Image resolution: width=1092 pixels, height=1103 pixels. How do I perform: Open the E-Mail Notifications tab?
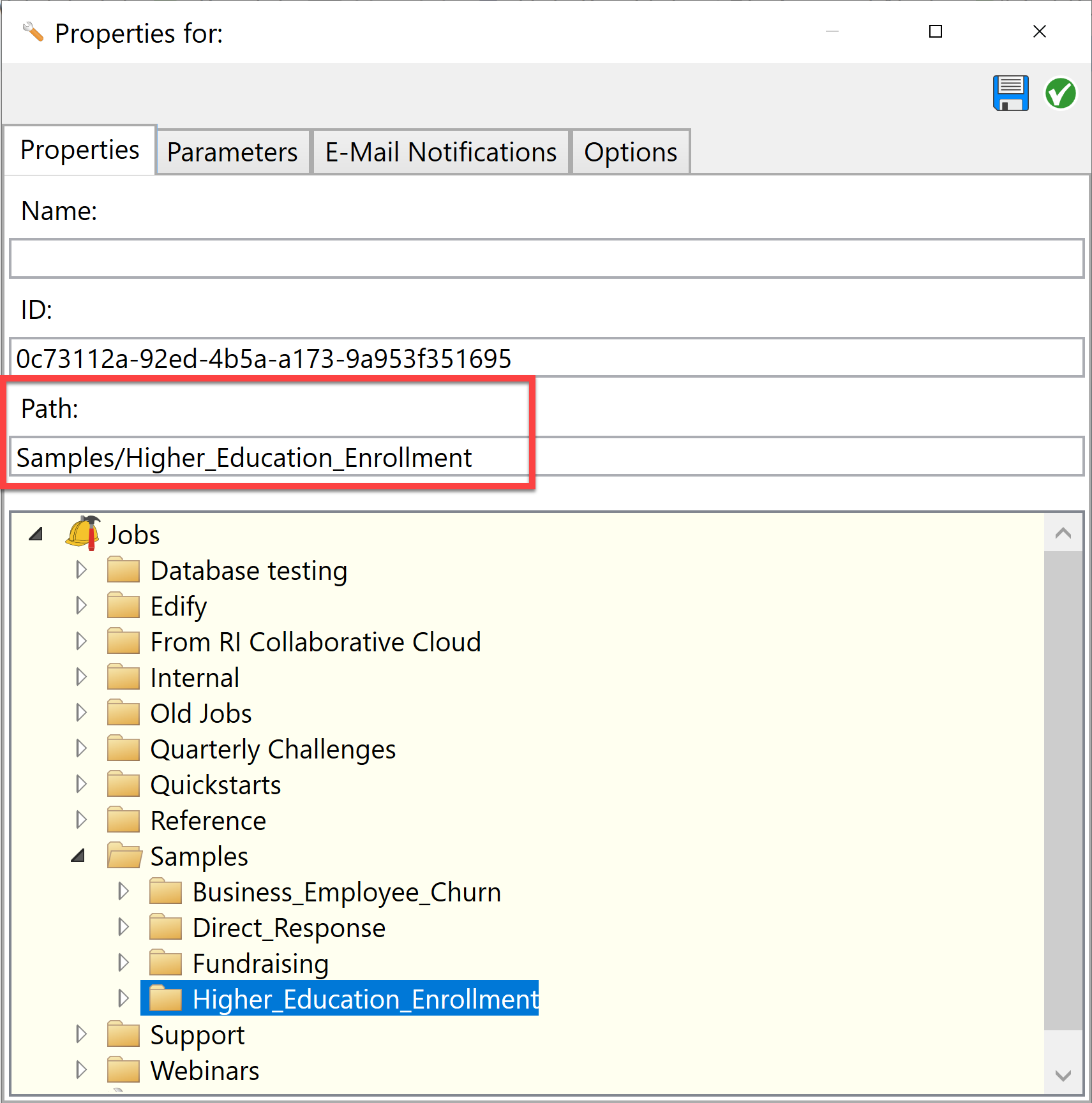pyautogui.click(x=440, y=152)
